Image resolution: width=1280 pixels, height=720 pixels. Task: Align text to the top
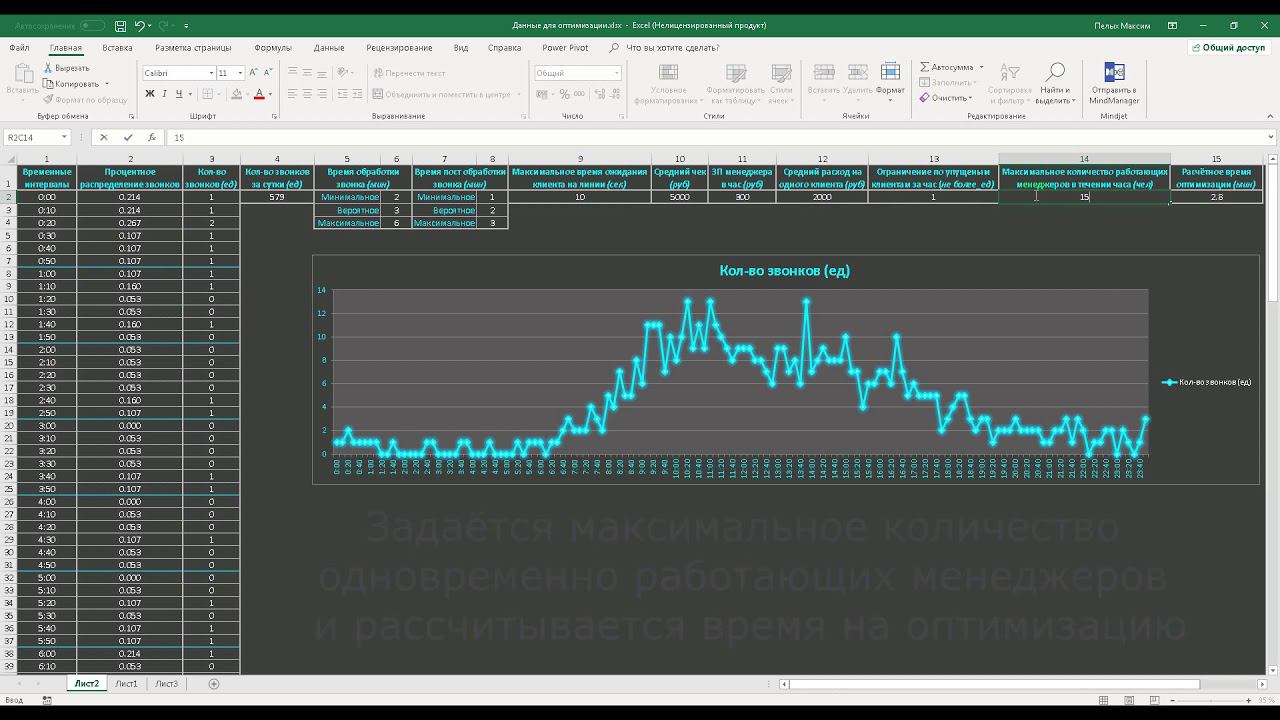tap(293, 73)
